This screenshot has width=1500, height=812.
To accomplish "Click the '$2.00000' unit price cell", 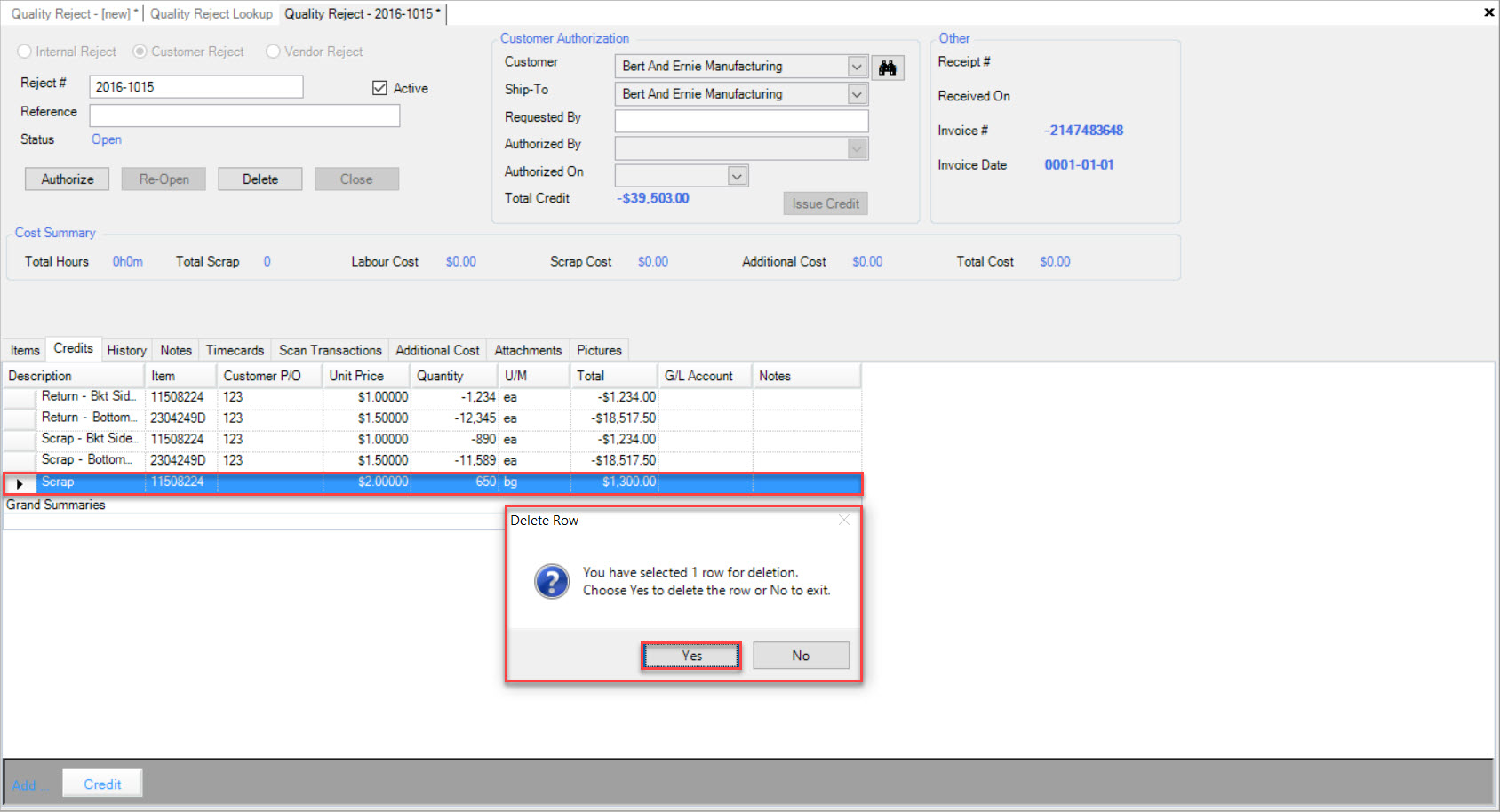I will point(366,482).
